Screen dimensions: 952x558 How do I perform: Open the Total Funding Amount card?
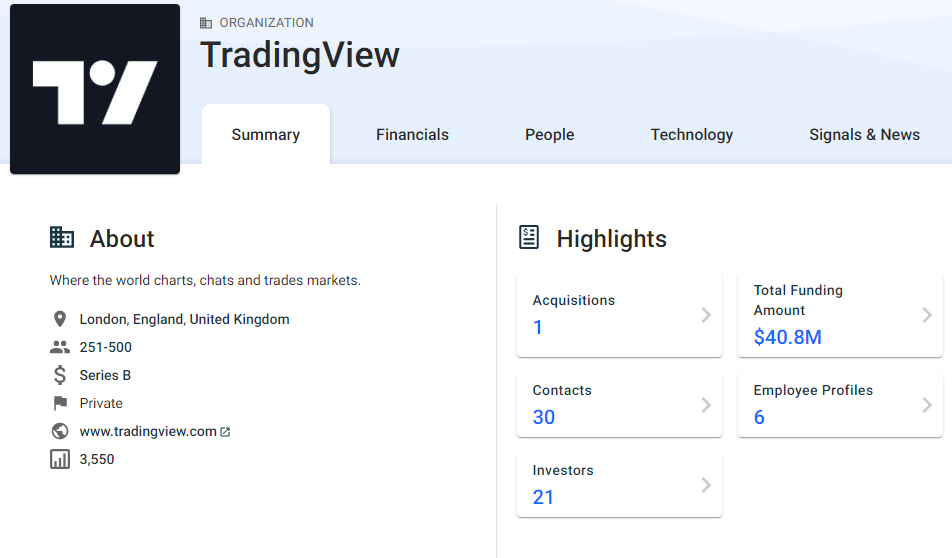point(840,315)
